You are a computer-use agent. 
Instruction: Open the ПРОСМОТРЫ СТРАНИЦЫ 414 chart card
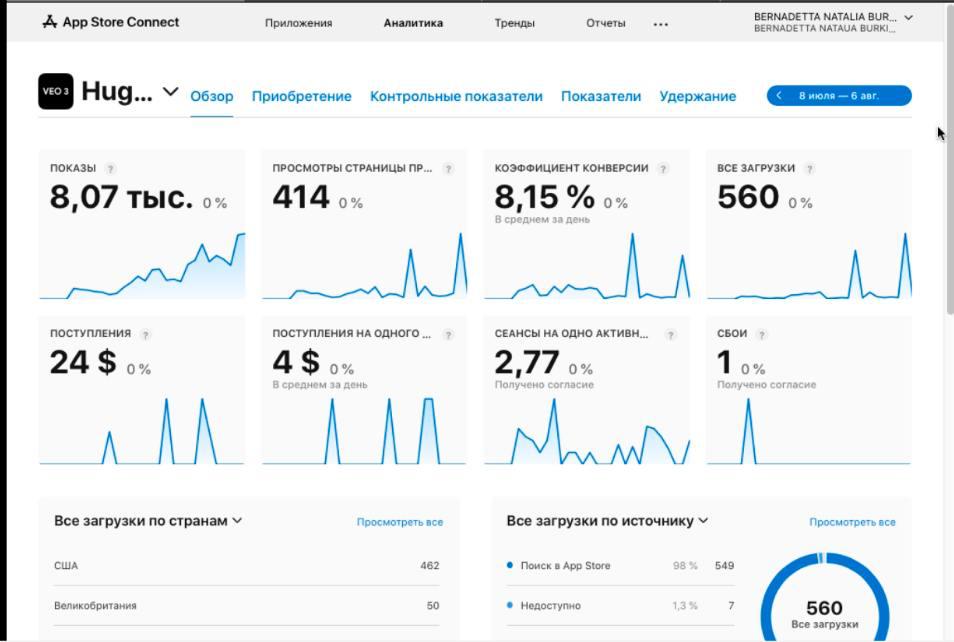pos(364,225)
